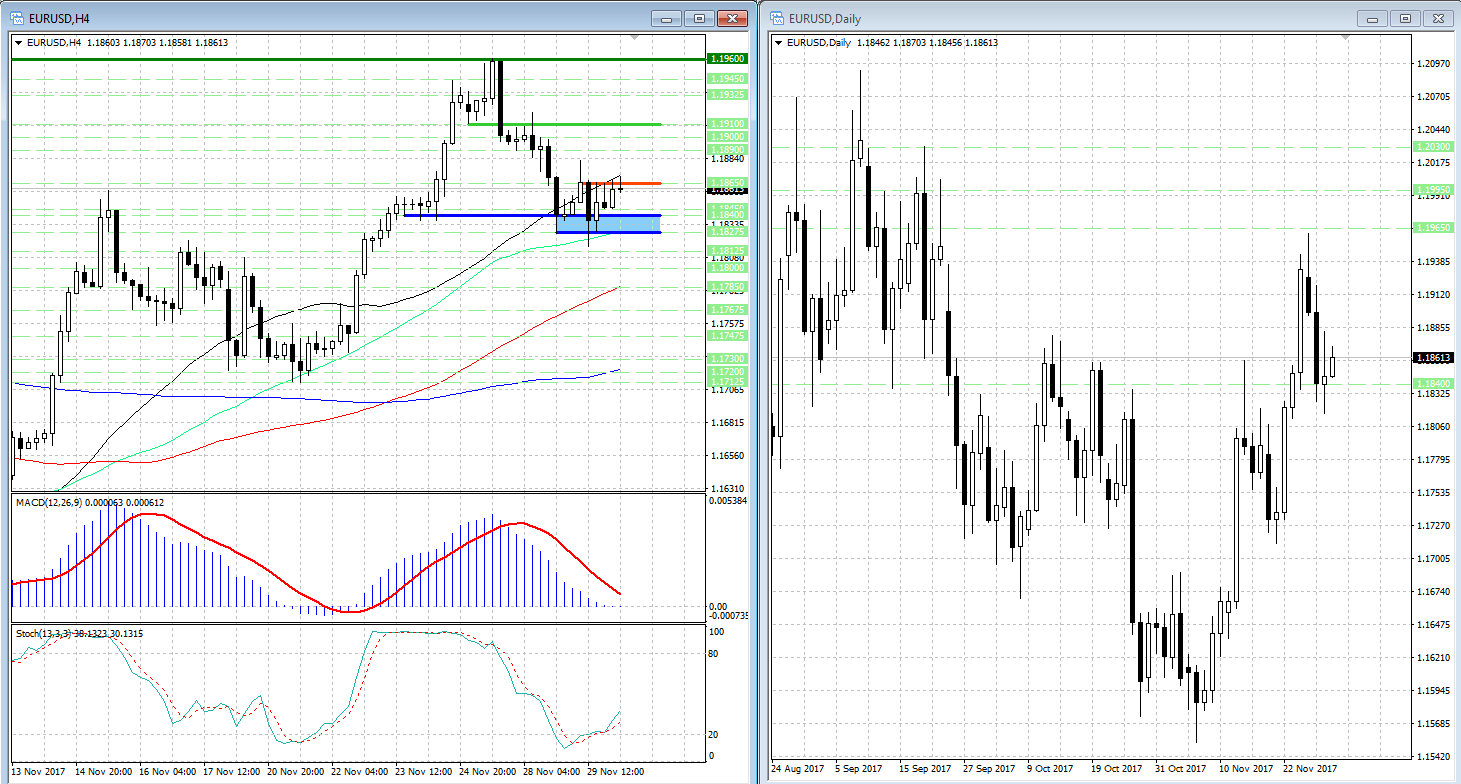
Task: Open the dropdown arrow beside EURUSD,Daily label
Action: coord(779,42)
